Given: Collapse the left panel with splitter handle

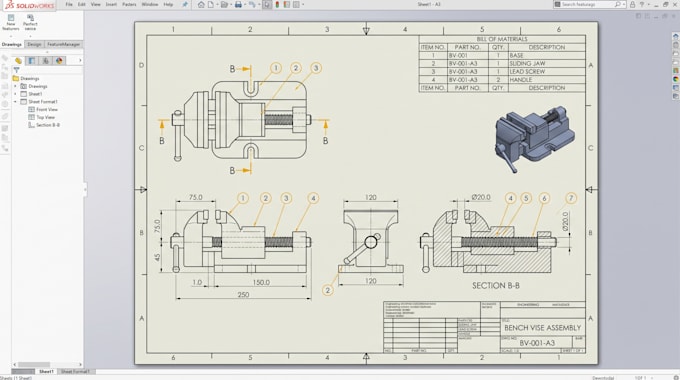Looking at the screenshot, I should tap(85, 189).
